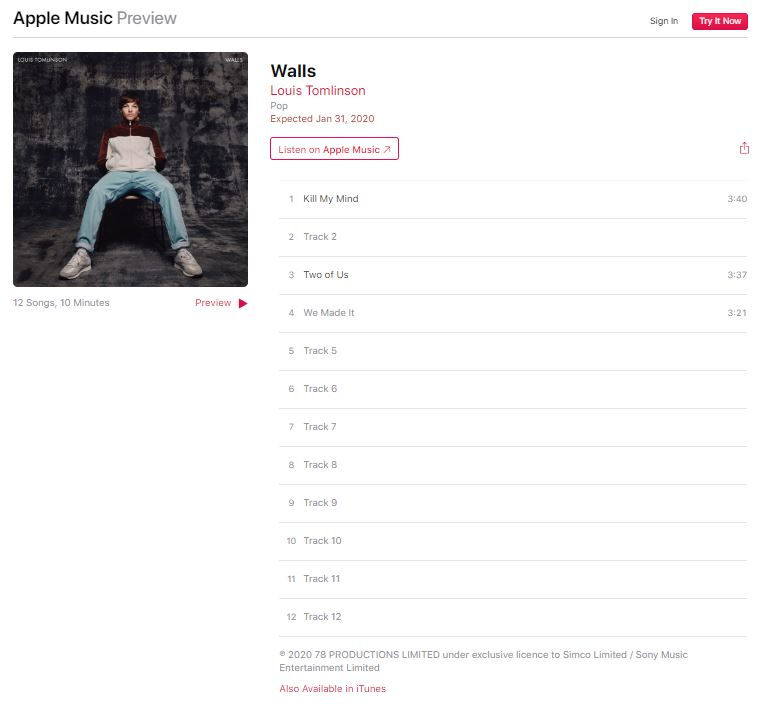Click the Preview text link under artwork
Screen dimensions: 769x711
(213, 303)
